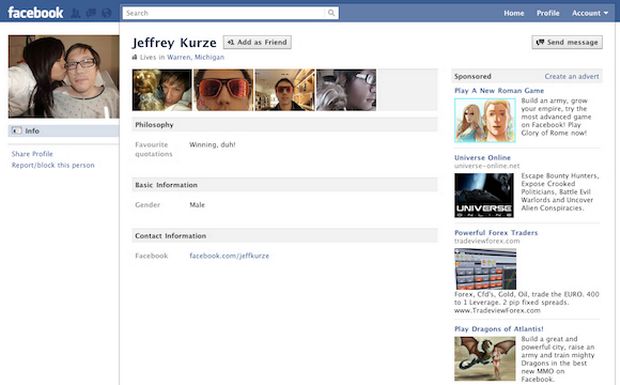Open Profile from top navigation
The width and height of the screenshot is (620, 385).
pyautogui.click(x=548, y=13)
